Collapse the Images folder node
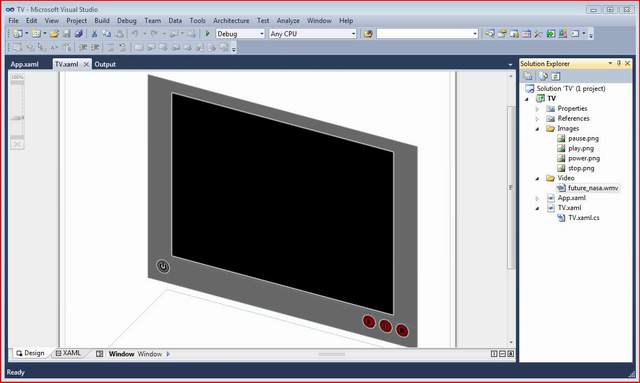640x383 pixels. coord(538,129)
